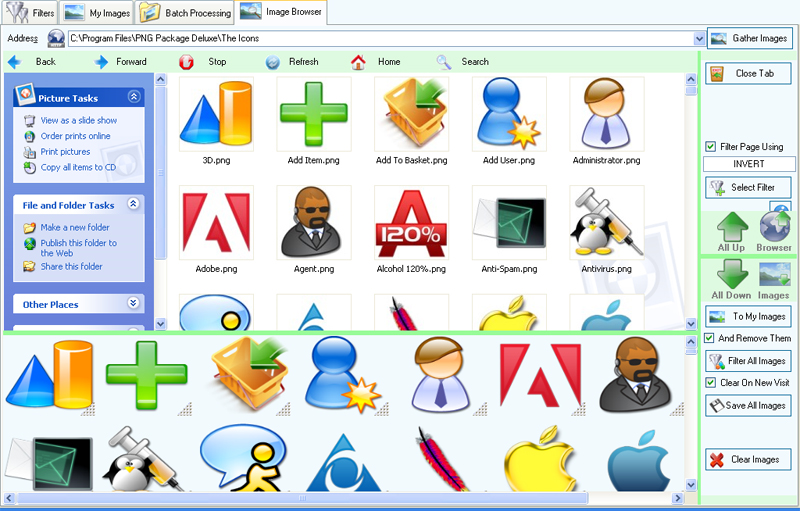Open the address bar dropdown arrow
This screenshot has width=800, height=511.
699,39
